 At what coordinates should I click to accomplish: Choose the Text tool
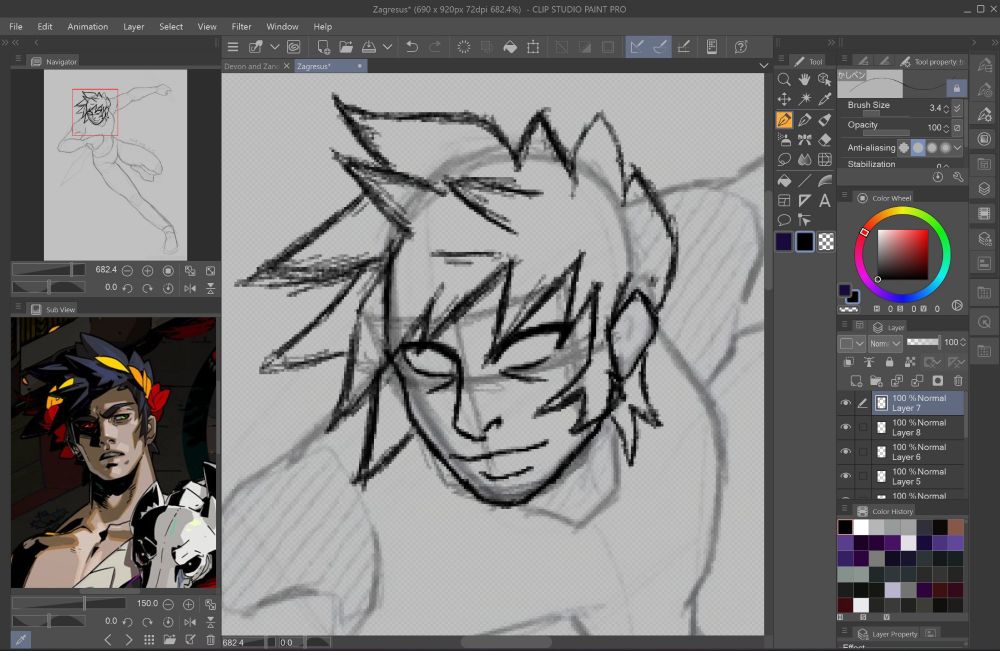[x=825, y=200]
